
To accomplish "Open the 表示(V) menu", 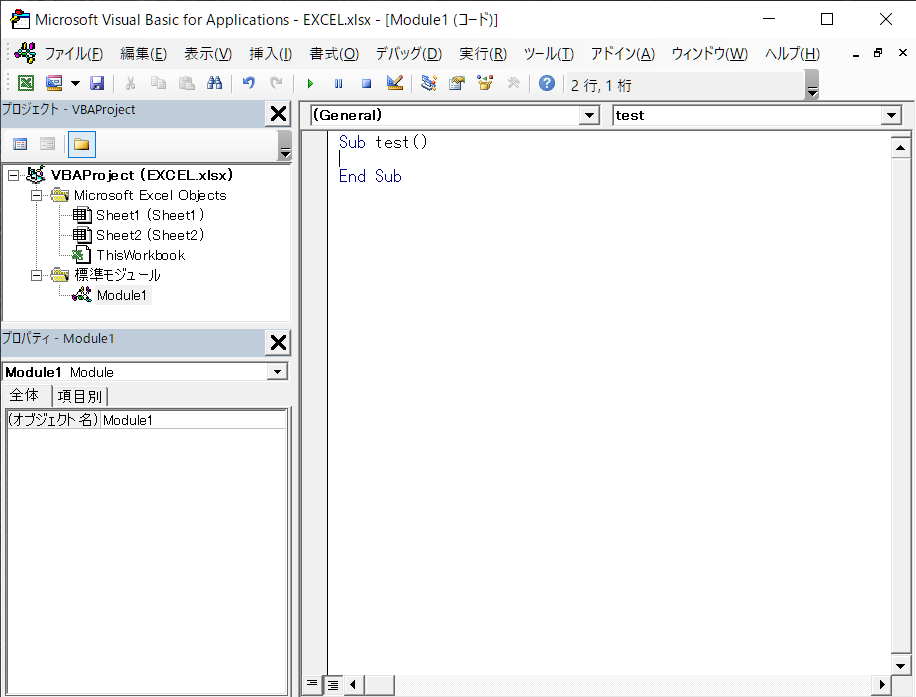I will [208, 54].
